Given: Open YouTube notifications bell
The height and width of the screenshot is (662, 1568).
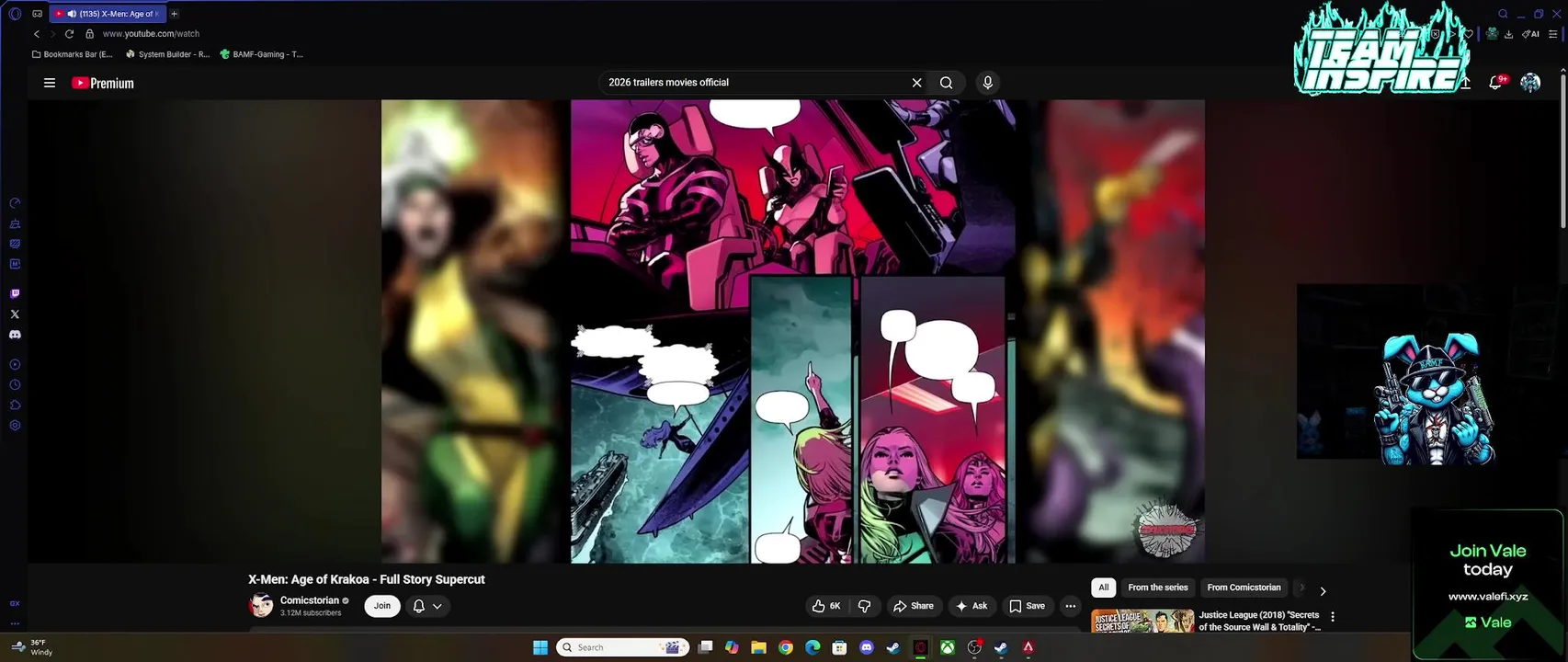Looking at the screenshot, I should [1495, 83].
